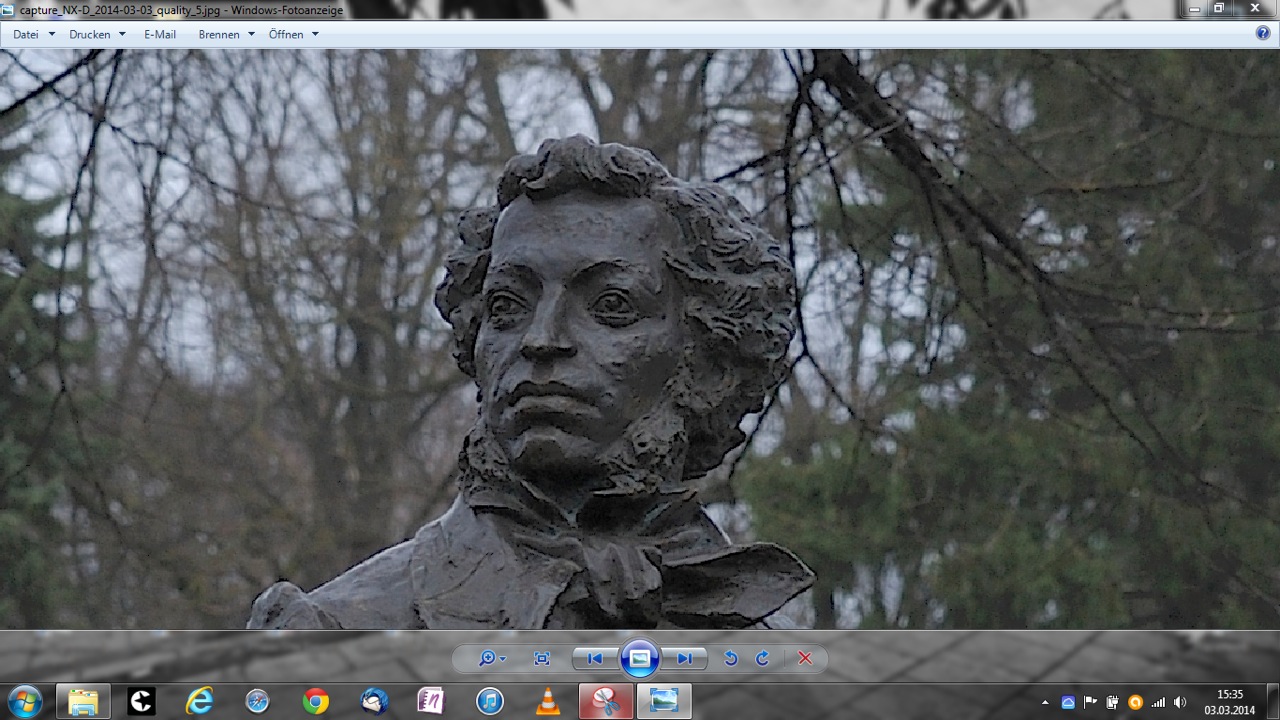Open the Windows Start menu
This screenshot has width=1280, height=720.
click(x=24, y=702)
